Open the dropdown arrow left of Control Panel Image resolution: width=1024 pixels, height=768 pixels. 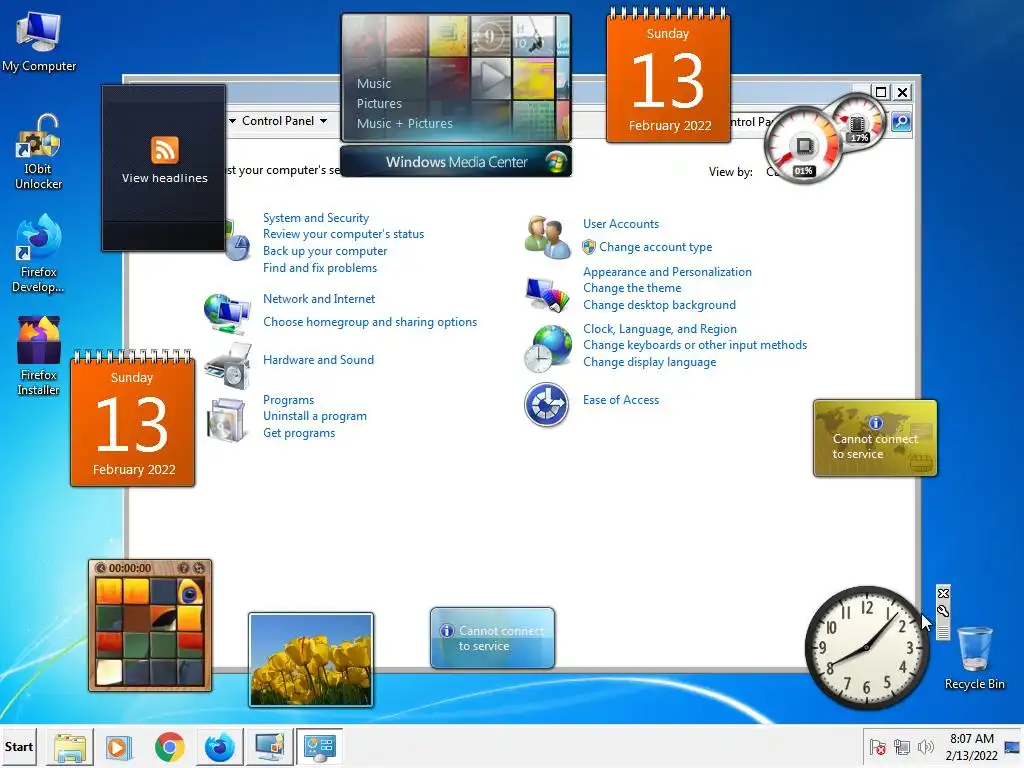point(232,121)
